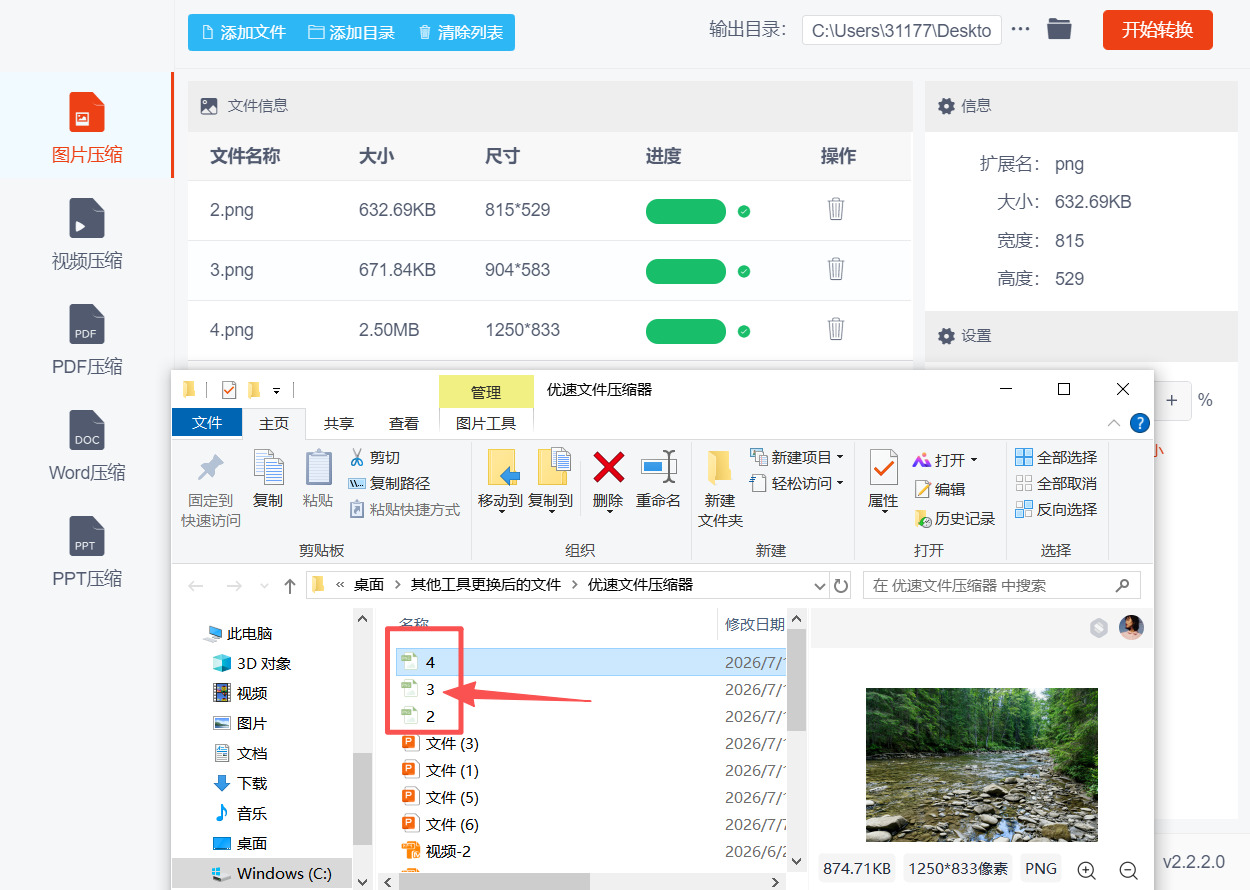Open Explorer help question mark icon
Image resolution: width=1250 pixels, height=890 pixels.
point(1139,423)
